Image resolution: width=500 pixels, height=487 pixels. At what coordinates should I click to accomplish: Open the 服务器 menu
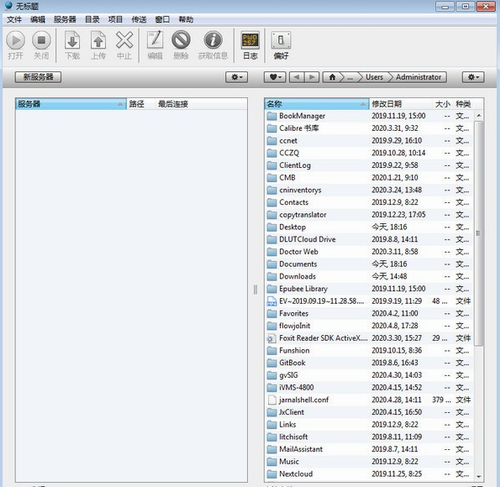point(65,20)
